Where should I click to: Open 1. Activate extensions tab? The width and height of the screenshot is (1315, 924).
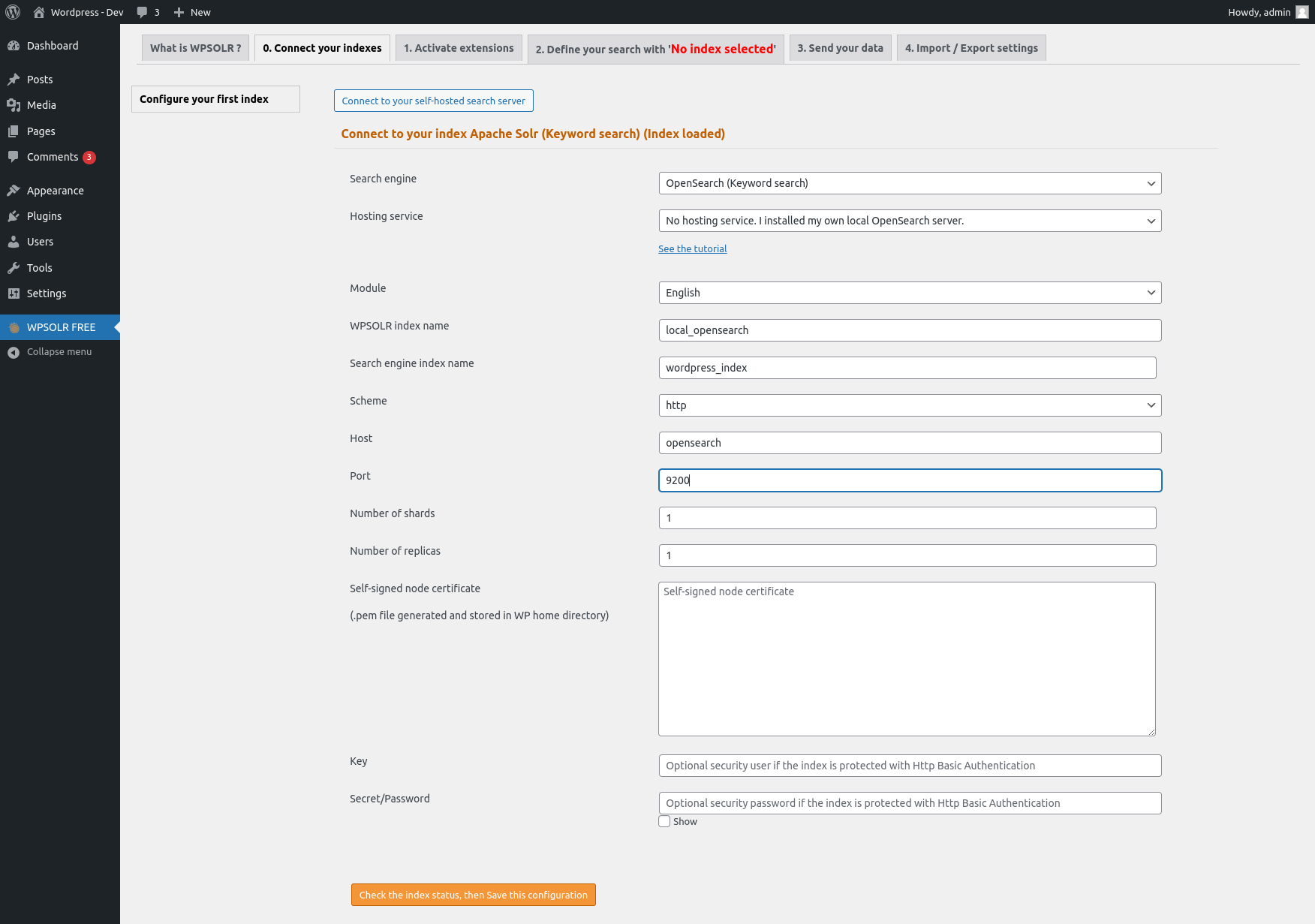(459, 48)
